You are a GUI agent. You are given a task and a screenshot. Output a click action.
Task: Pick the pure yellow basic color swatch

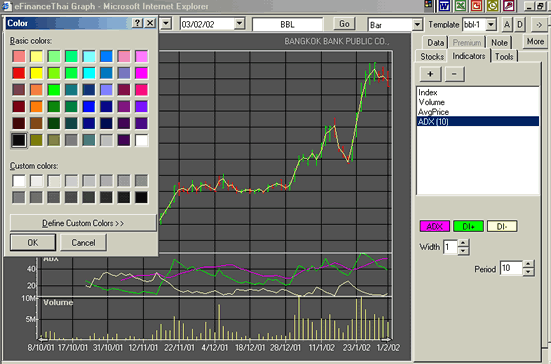tap(36, 73)
